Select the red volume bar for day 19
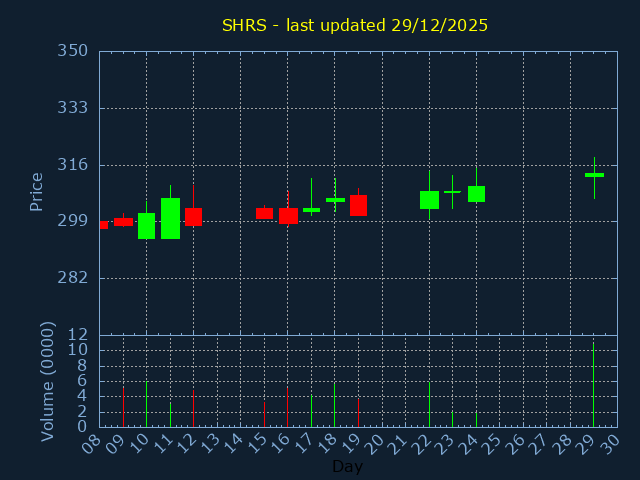640x480 pixels. [x=358, y=413]
